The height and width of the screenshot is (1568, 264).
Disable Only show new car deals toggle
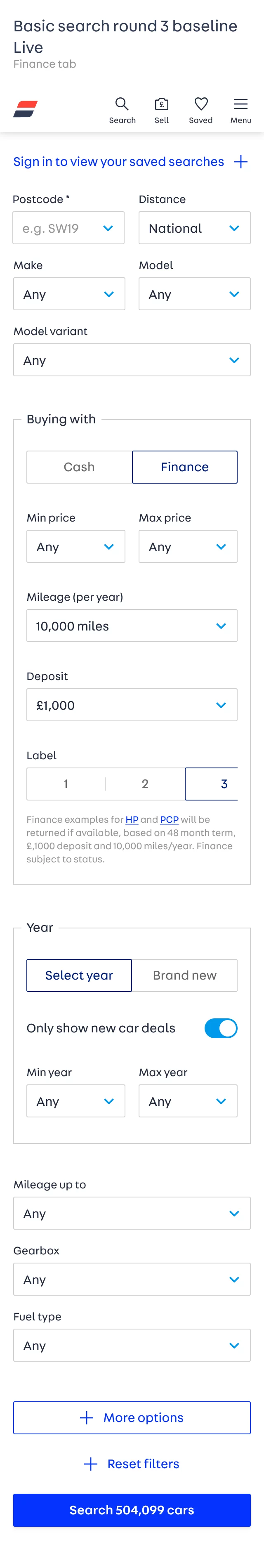(x=221, y=1028)
